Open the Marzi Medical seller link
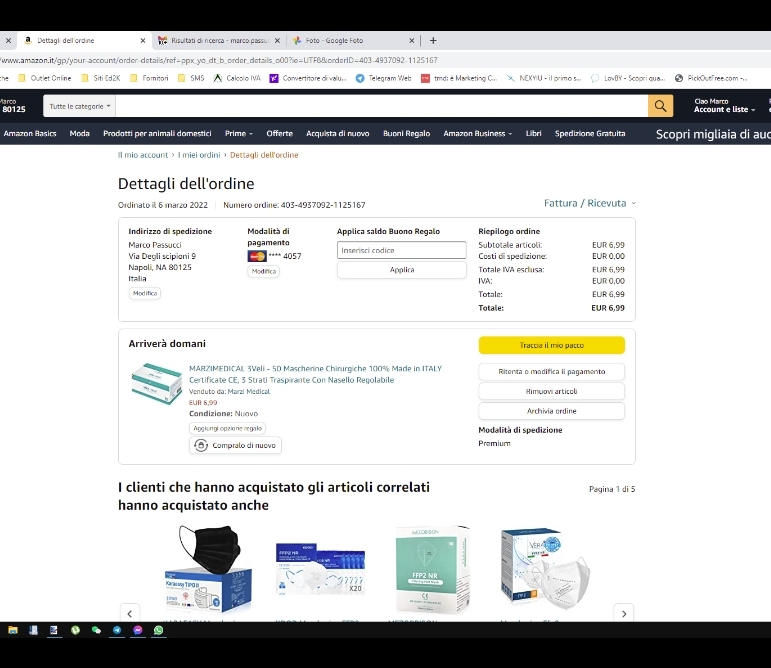771x668 pixels. coord(249,392)
